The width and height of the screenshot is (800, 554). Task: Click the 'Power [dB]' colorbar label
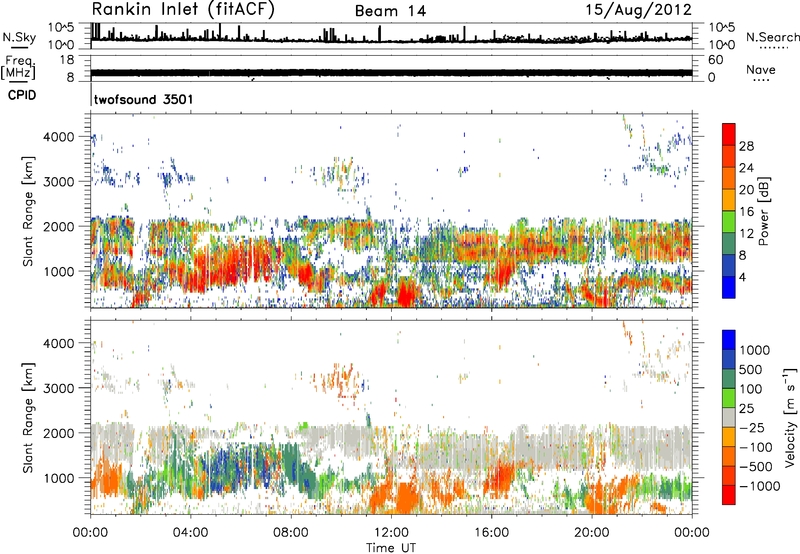click(x=763, y=211)
